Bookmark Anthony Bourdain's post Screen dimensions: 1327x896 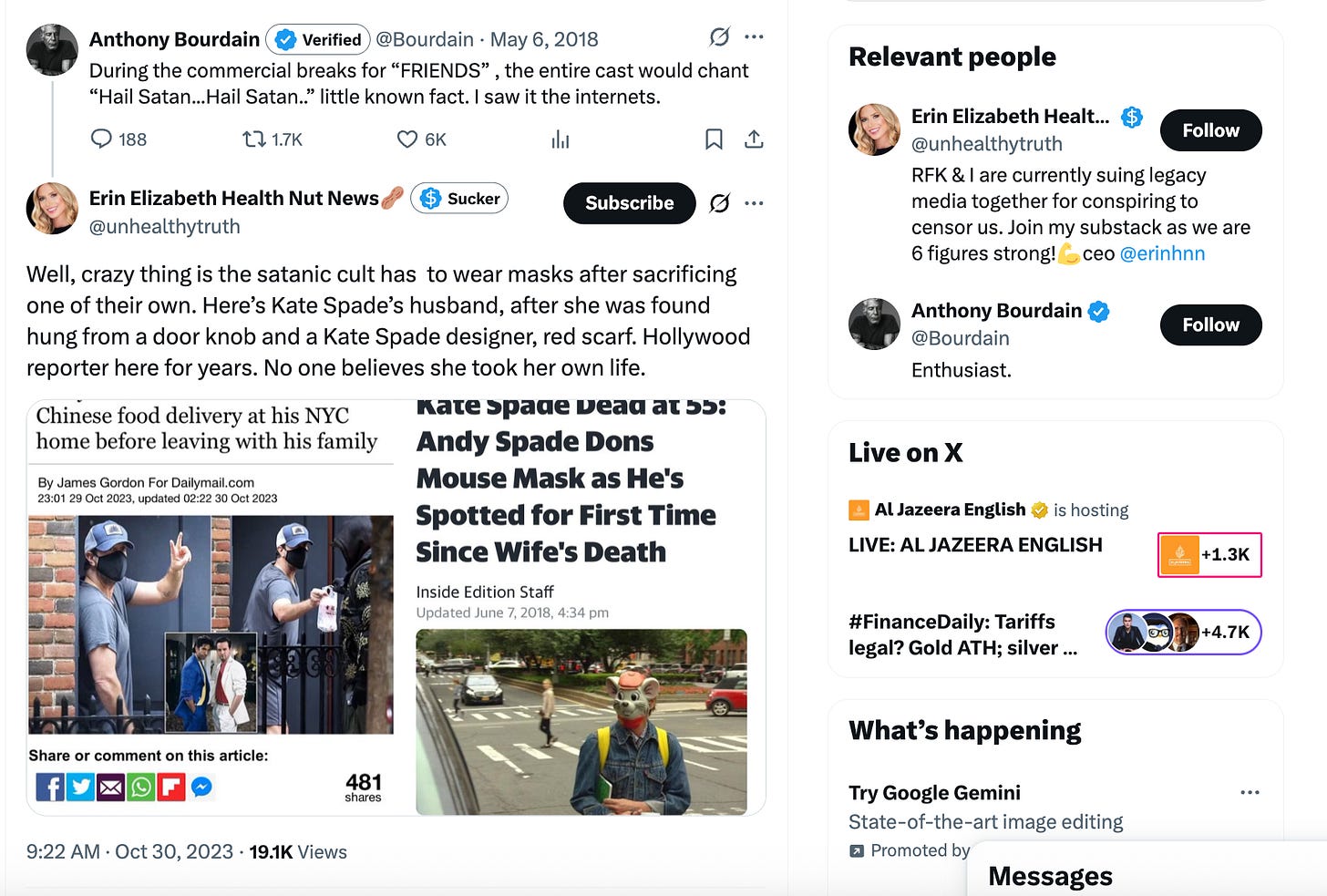pos(714,139)
